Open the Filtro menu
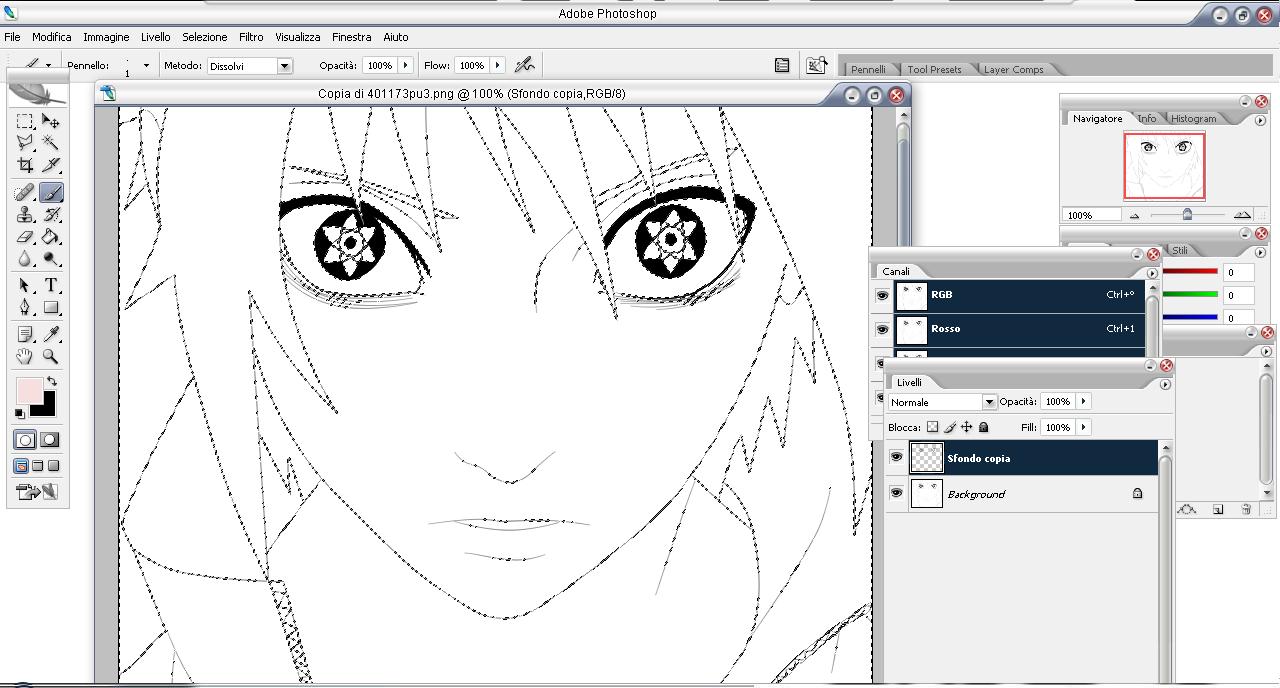 (x=251, y=37)
